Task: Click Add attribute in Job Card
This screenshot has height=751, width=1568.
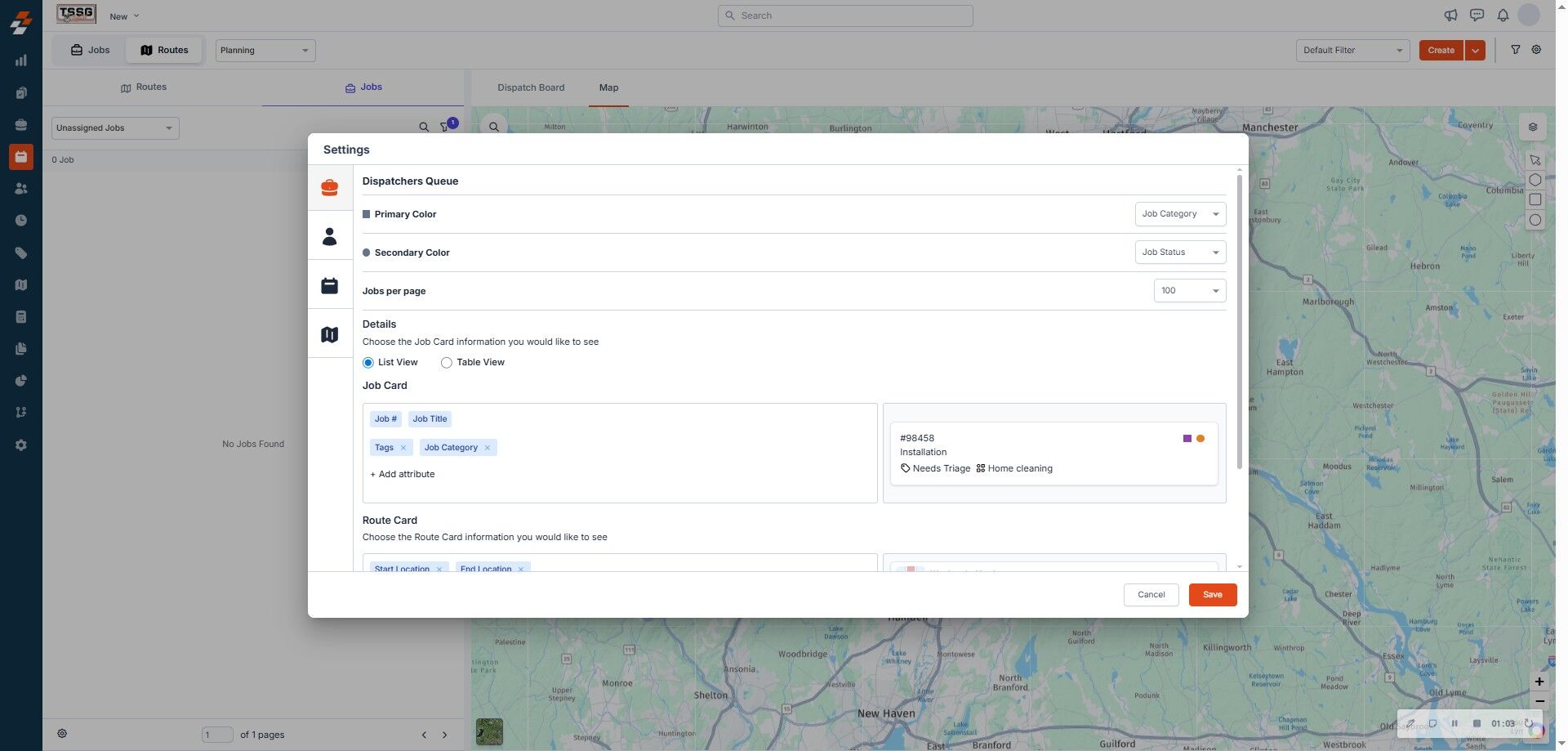Action: (x=403, y=475)
